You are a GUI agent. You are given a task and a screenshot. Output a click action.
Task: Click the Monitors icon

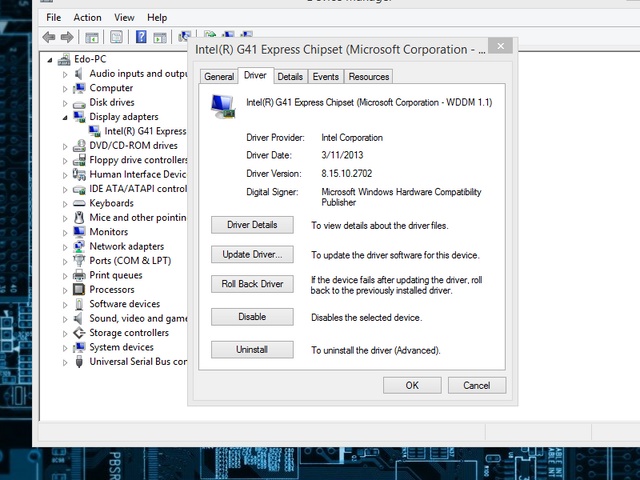point(79,232)
